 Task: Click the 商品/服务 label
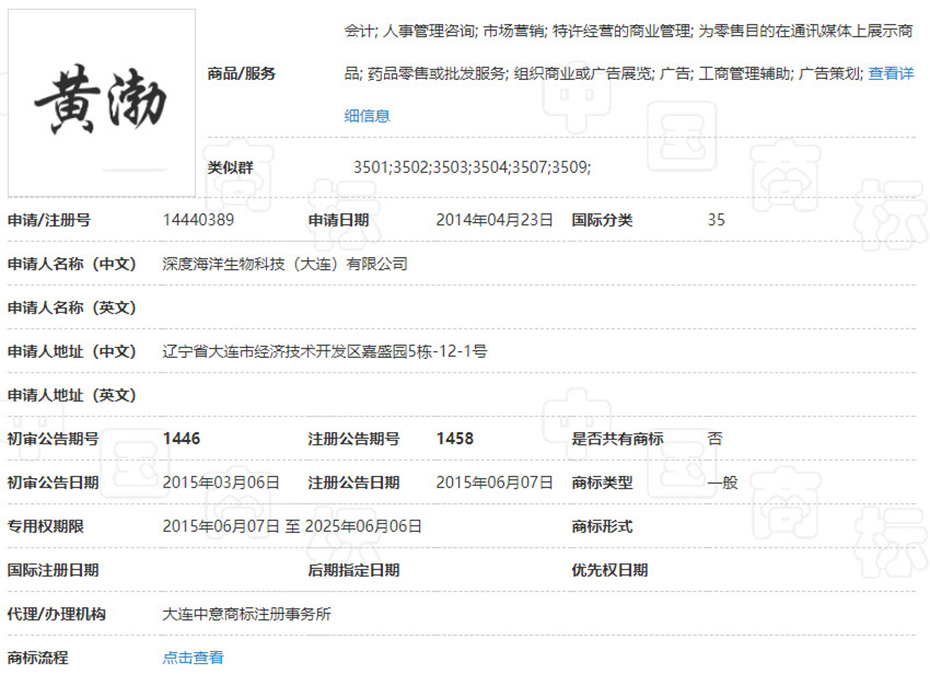point(241,74)
